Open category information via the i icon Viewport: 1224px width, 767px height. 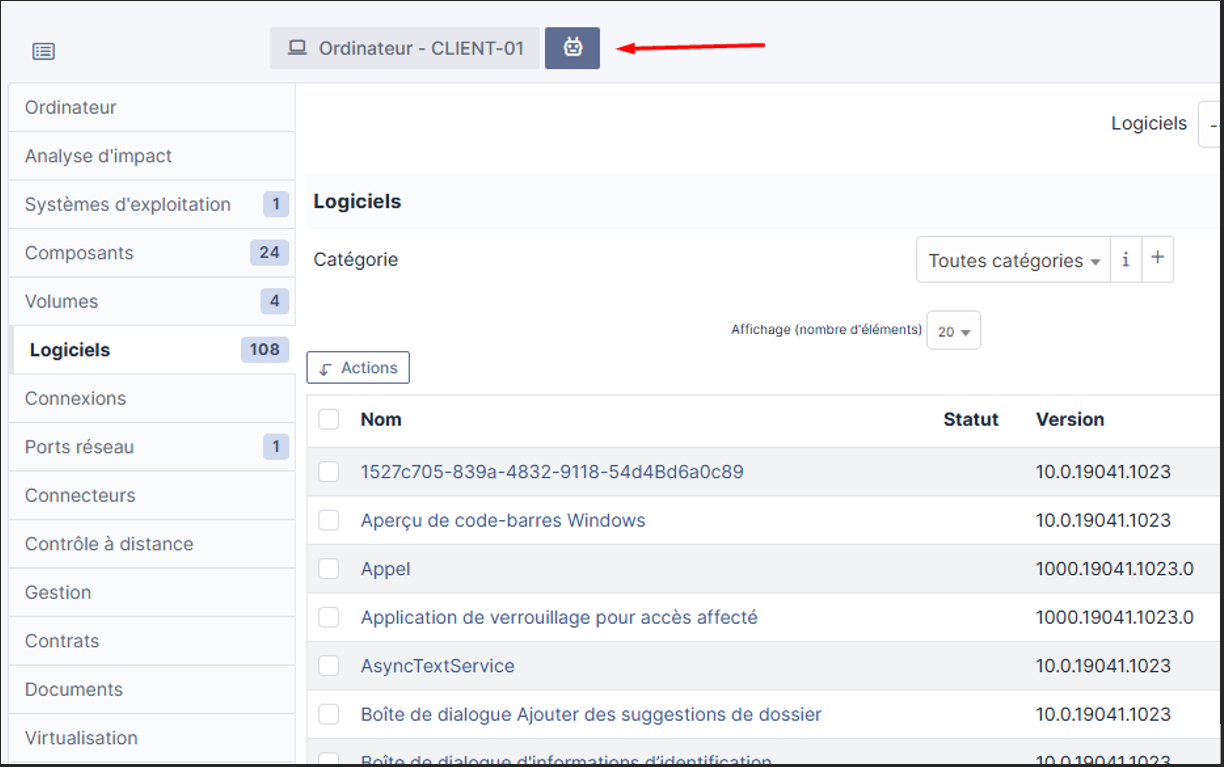point(1126,259)
